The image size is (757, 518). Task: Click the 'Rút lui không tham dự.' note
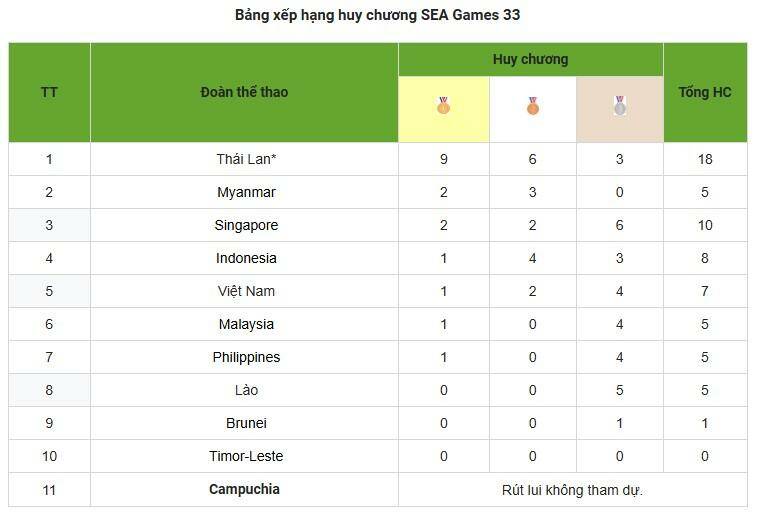click(x=572, y=490)
